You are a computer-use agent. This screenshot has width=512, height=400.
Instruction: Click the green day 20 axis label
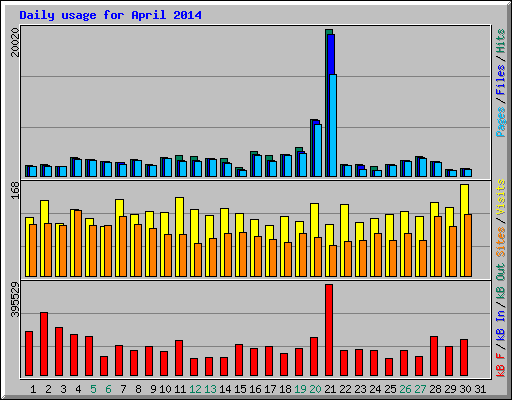coord(315,389)
